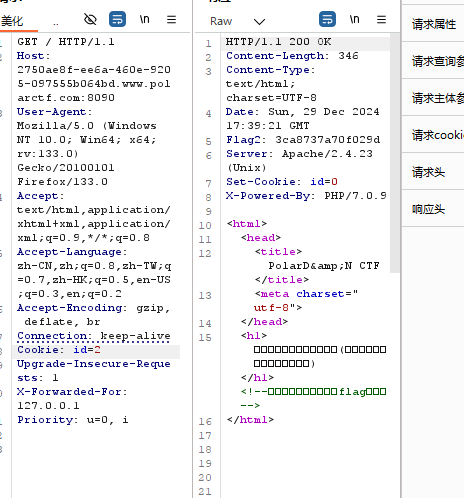This screenshot has height=498, width=464.
Task: Click the Priority: u=0, i line
Action: click(x=73, y=420)
